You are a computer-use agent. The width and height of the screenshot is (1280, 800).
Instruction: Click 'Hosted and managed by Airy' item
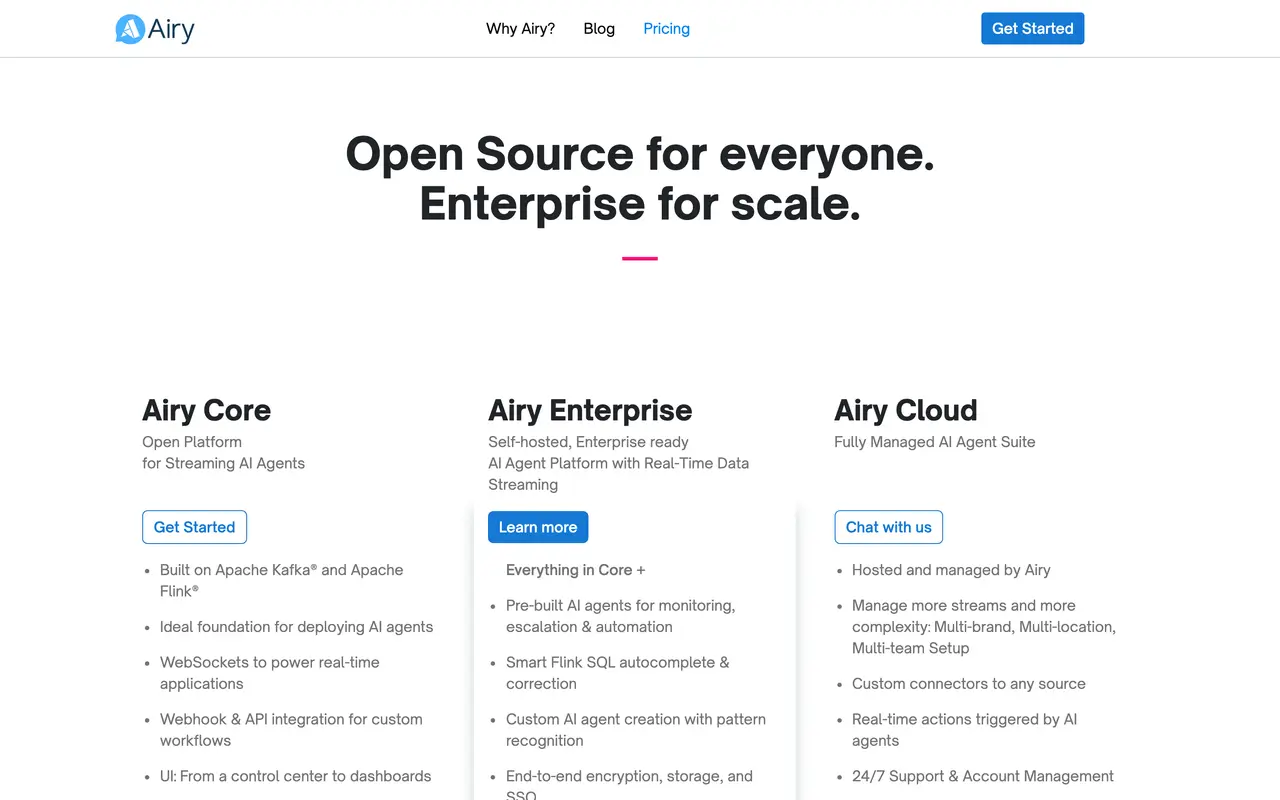click(951, 570)
